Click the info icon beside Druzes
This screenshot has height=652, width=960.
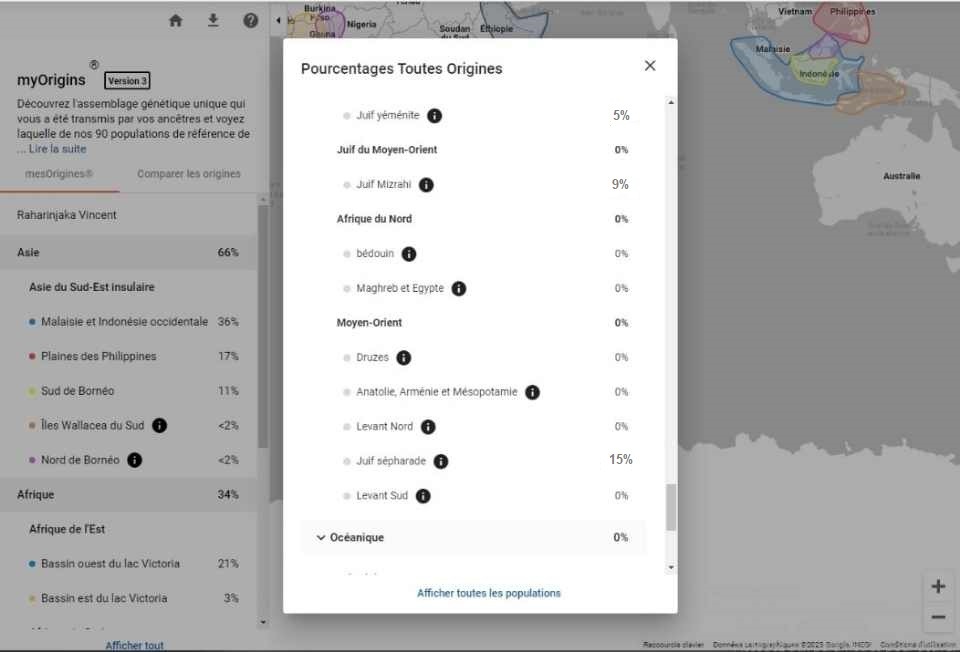pos(403,357)
